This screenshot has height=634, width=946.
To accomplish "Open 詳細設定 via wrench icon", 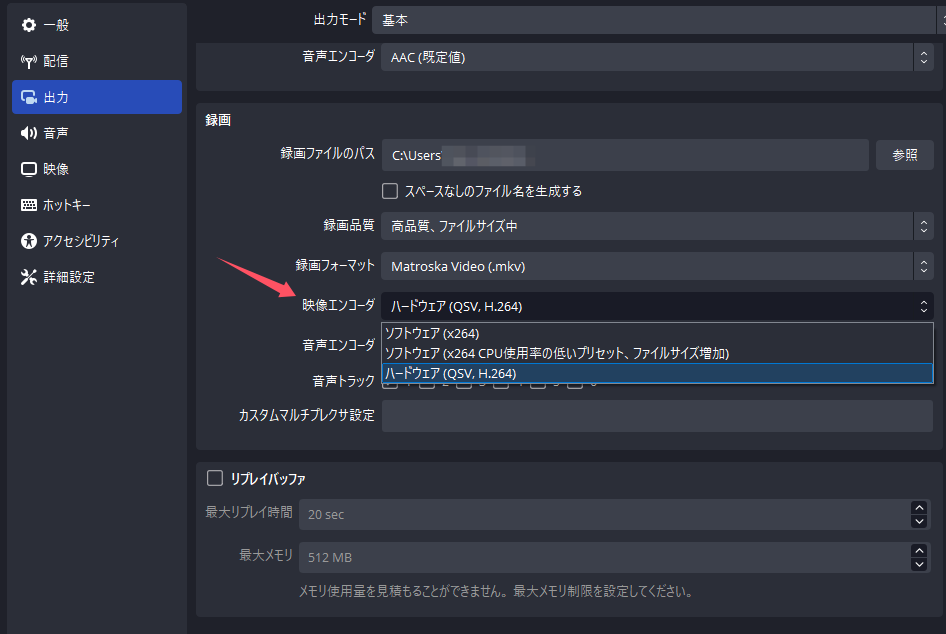I will (29, 277).
